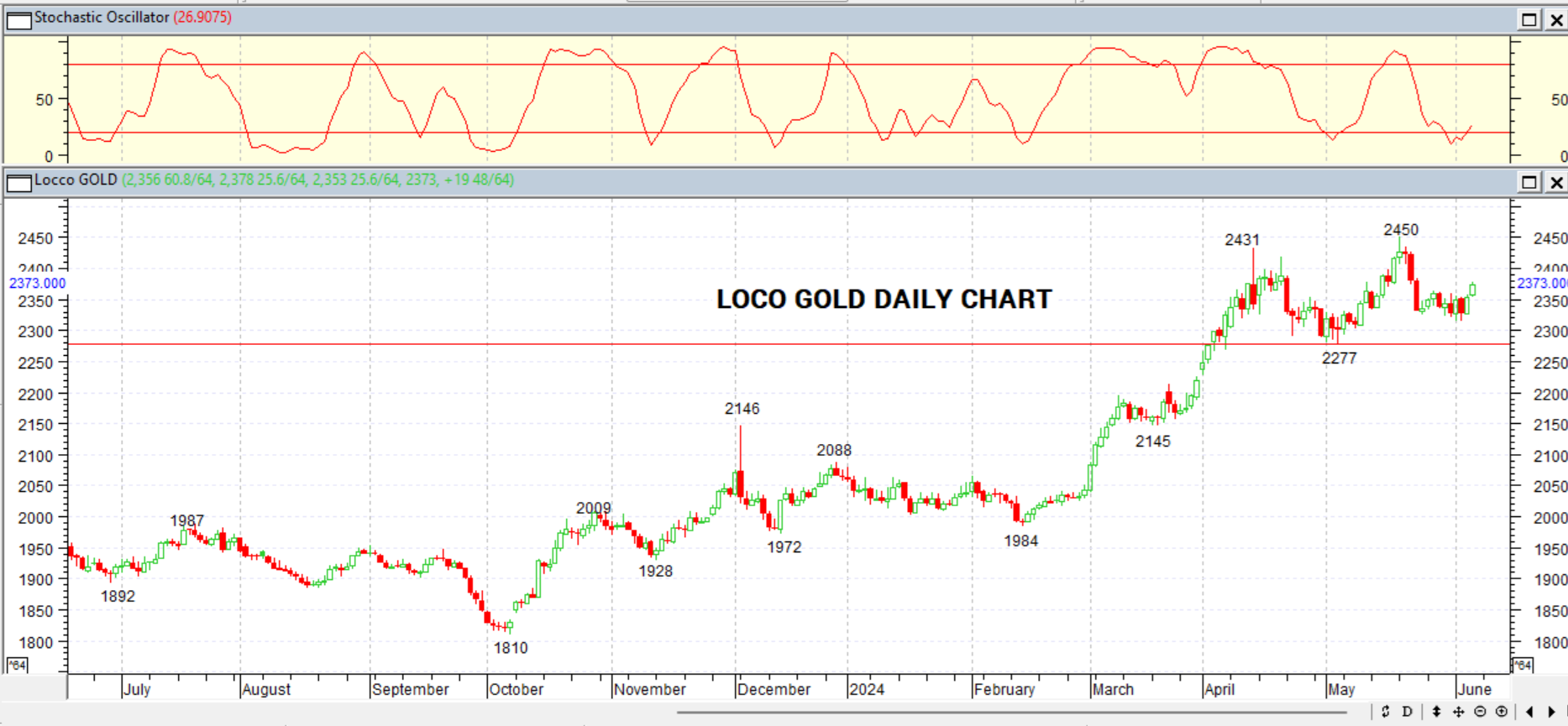1568x726 pixels.
Task: Close the Locco GOLD price panel
Action: (x=1556, y=182)
